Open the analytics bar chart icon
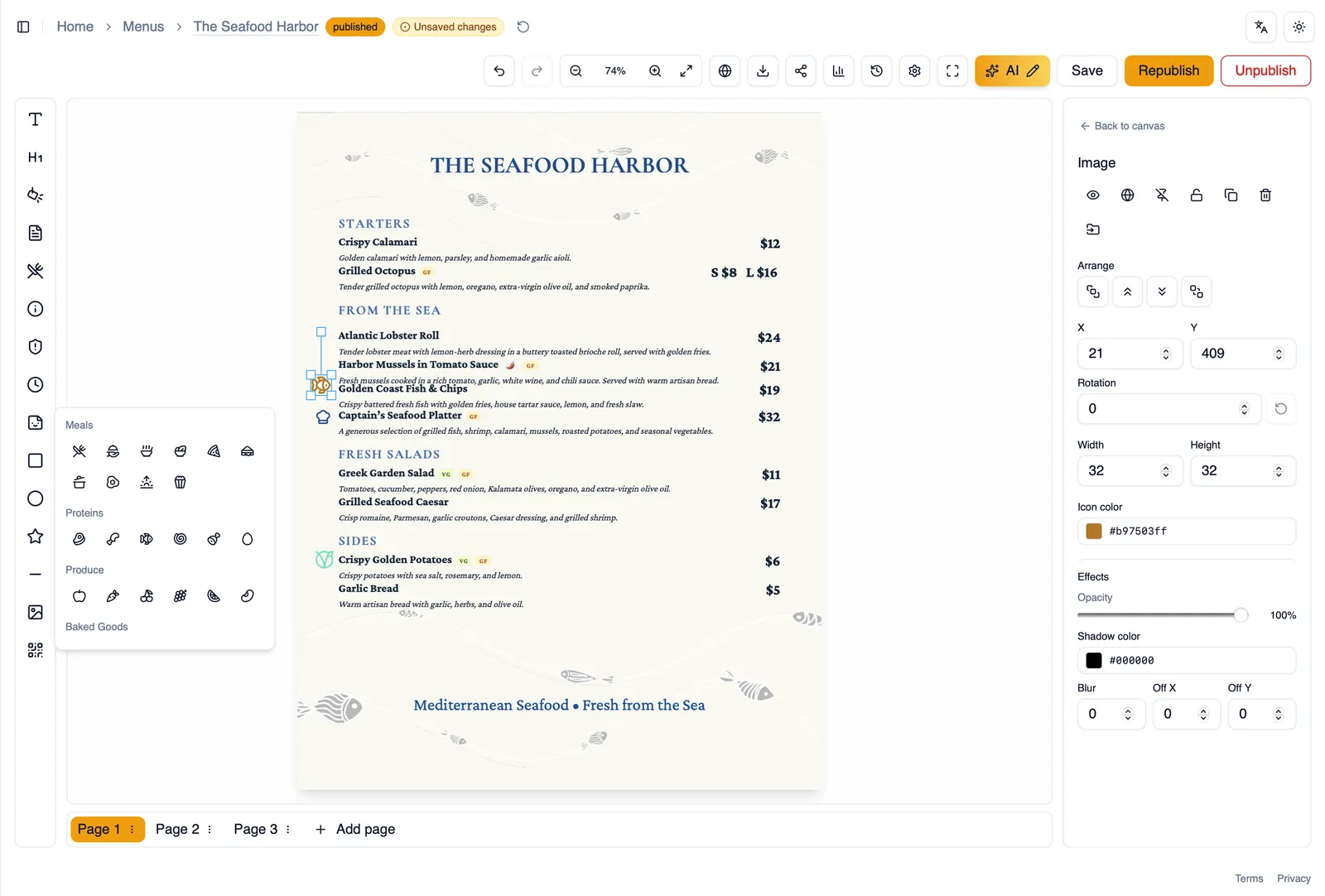1325x896 pixels. (838, 71)
